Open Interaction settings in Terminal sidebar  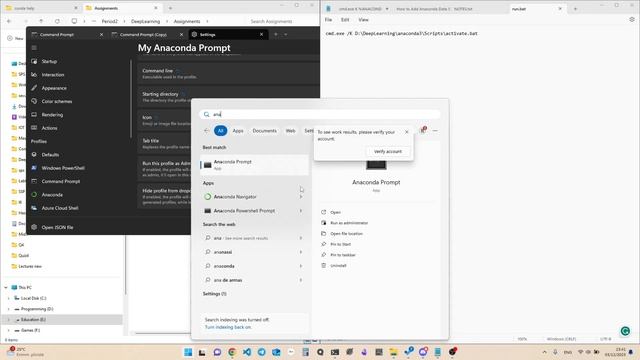pyautogui.click(x=53, y=75)
